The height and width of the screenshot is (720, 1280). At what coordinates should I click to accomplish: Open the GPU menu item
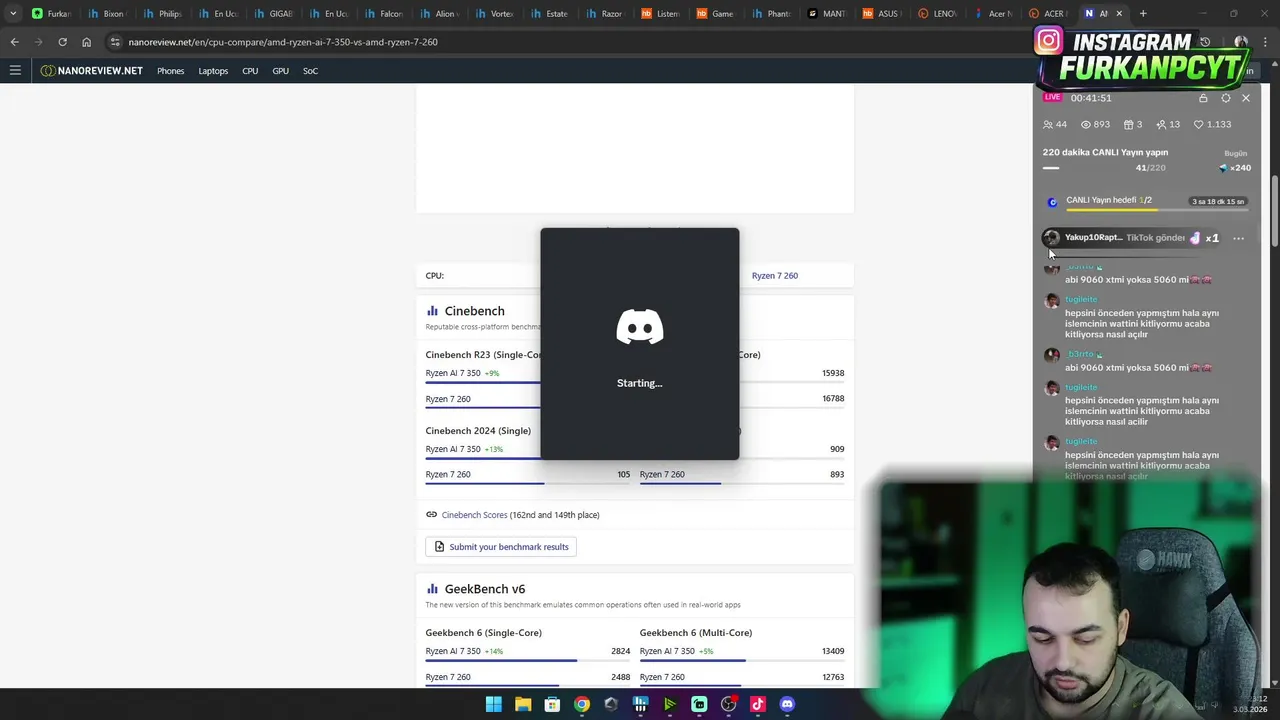pyautogui.click(x=281, y=71)
